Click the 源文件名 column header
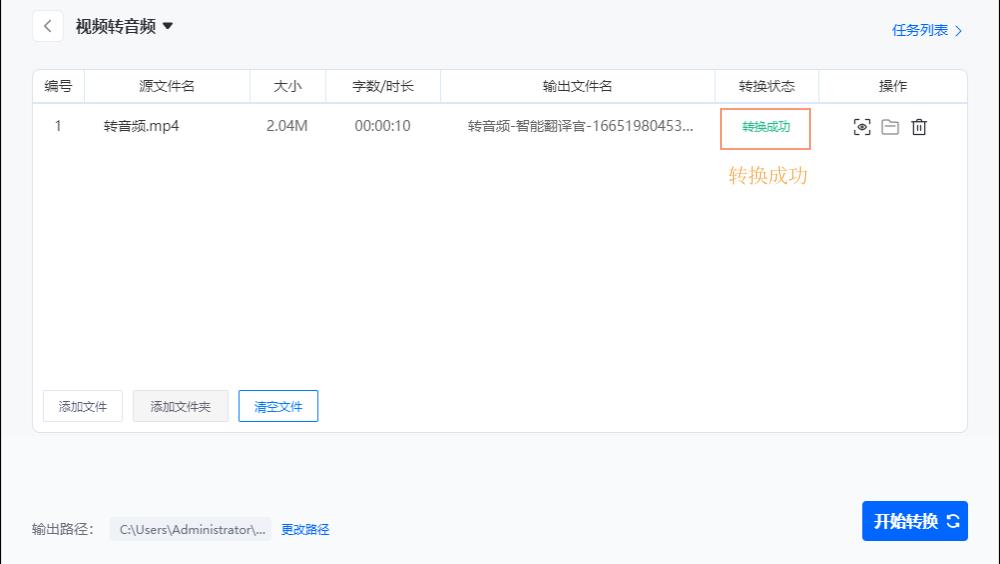 point(167,86)
